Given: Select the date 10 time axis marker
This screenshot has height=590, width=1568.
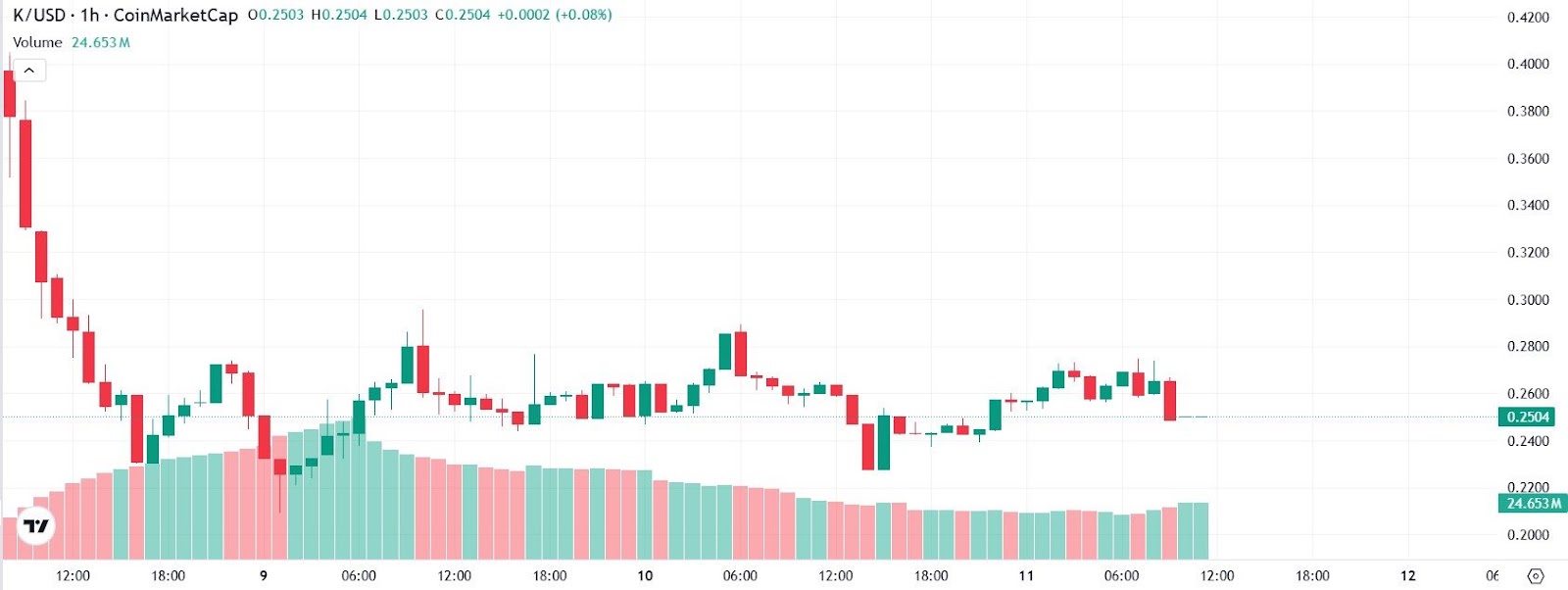Looking at the screenshot, I should click(x=645, y=575).
